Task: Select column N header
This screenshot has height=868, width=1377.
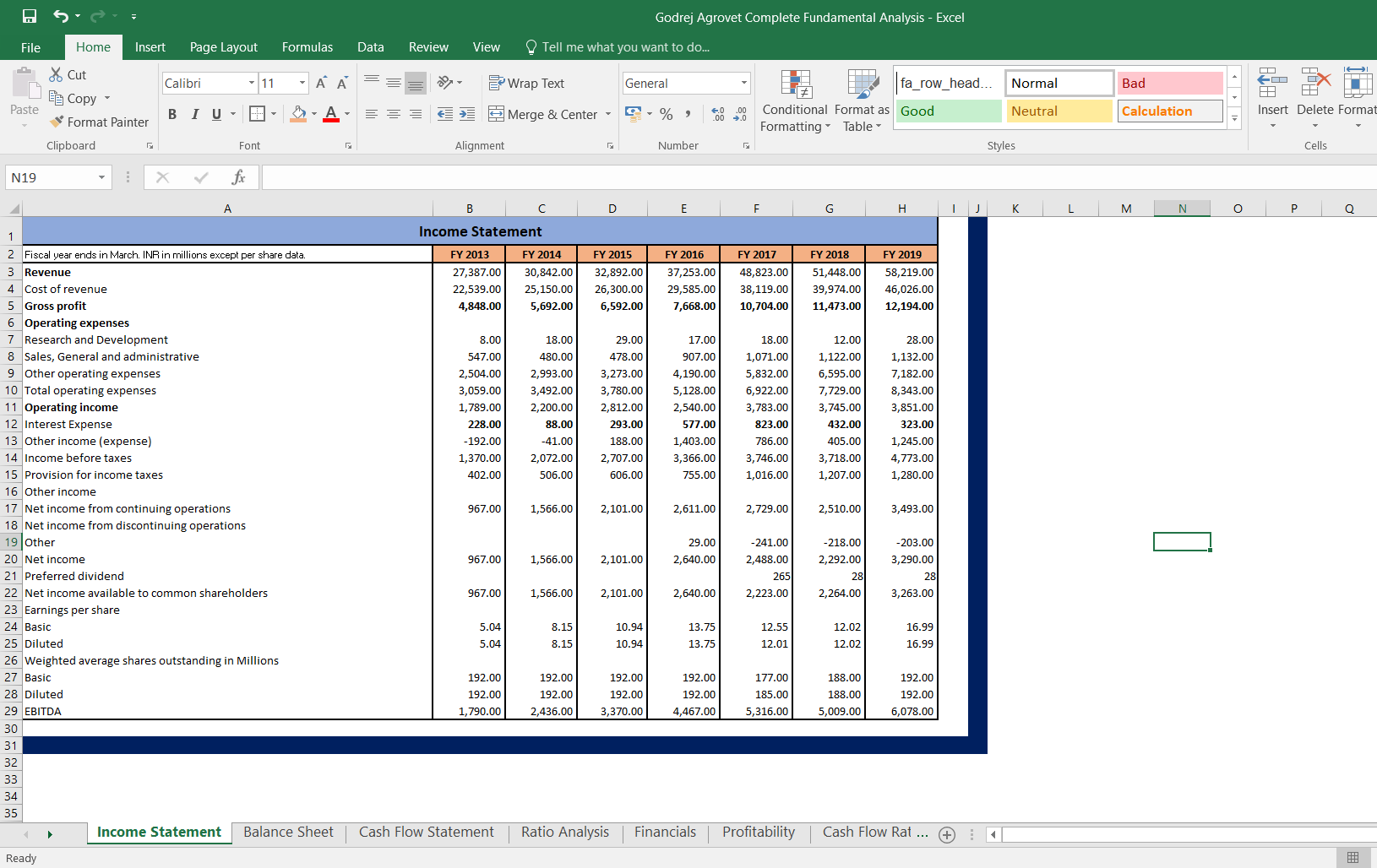Action: tap(1182, 209)
